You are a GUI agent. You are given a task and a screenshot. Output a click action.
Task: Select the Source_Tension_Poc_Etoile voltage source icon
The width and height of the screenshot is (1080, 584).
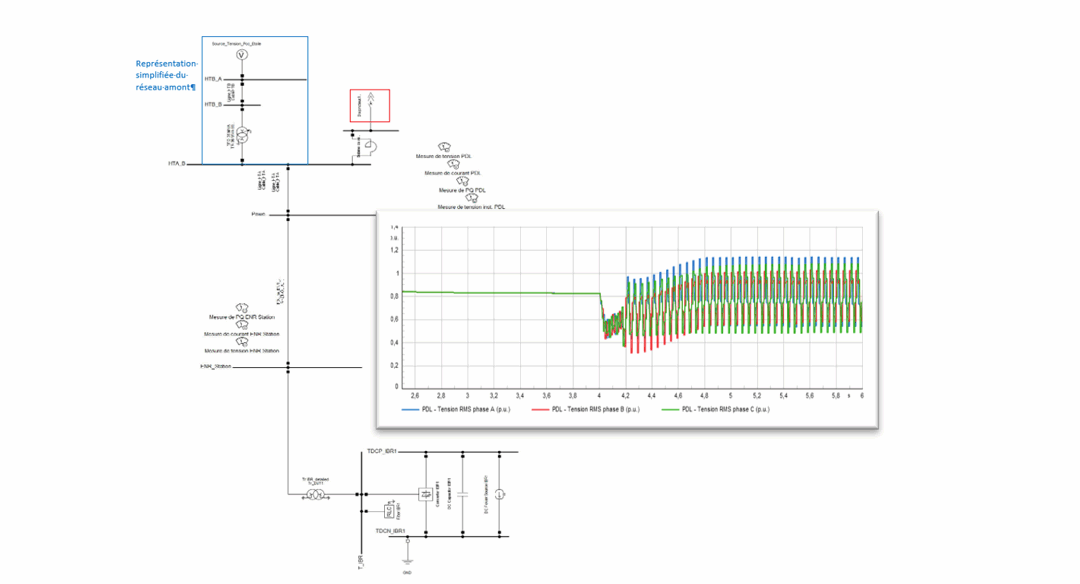point(240,55)
